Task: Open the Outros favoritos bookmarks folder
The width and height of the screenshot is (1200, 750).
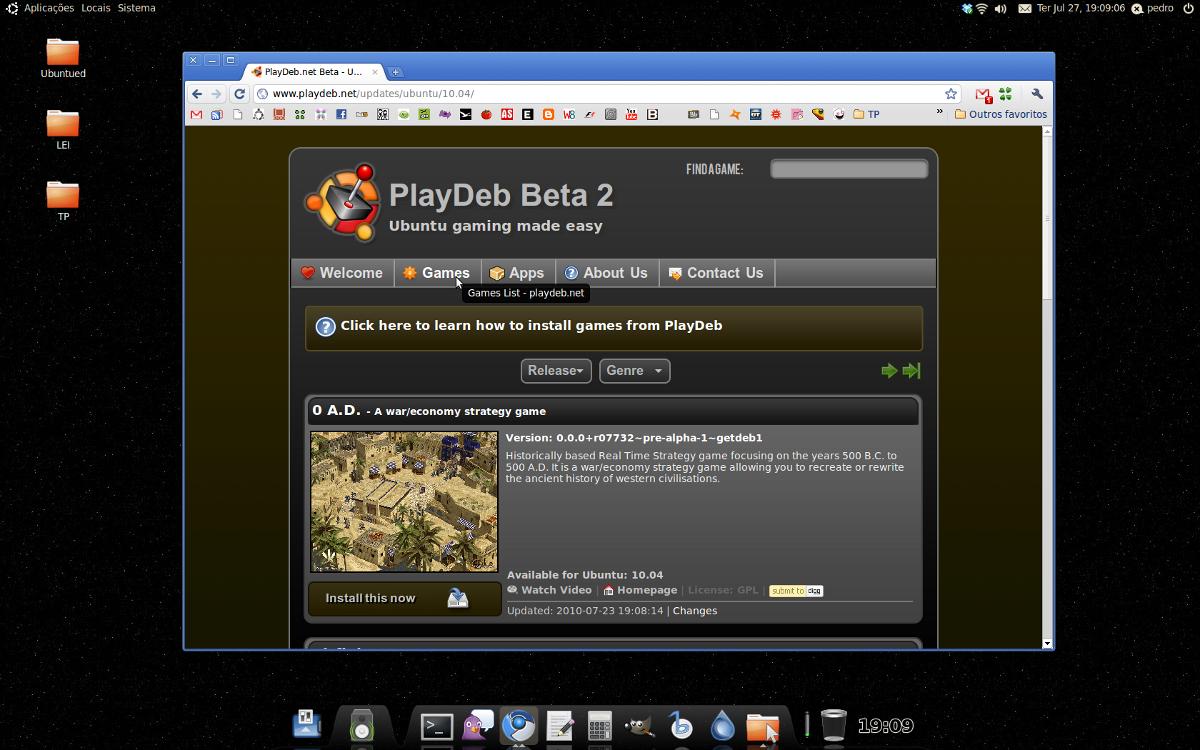Action: click(1000, 115)
